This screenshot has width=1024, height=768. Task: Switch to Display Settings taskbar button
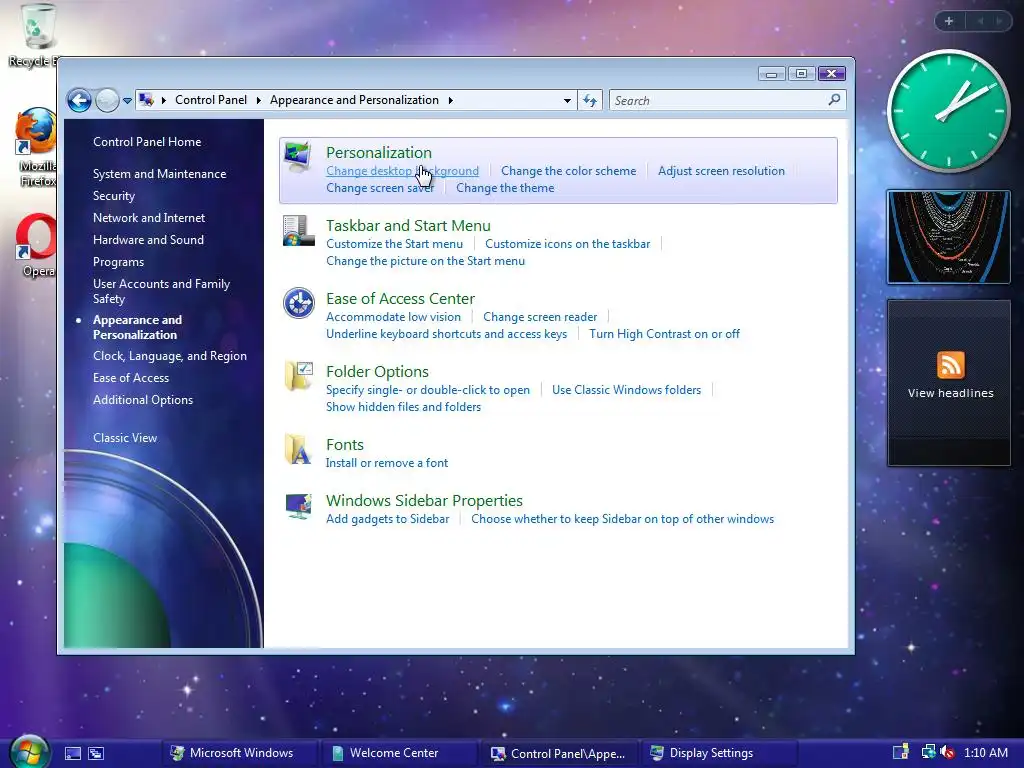tap(719, 754)
